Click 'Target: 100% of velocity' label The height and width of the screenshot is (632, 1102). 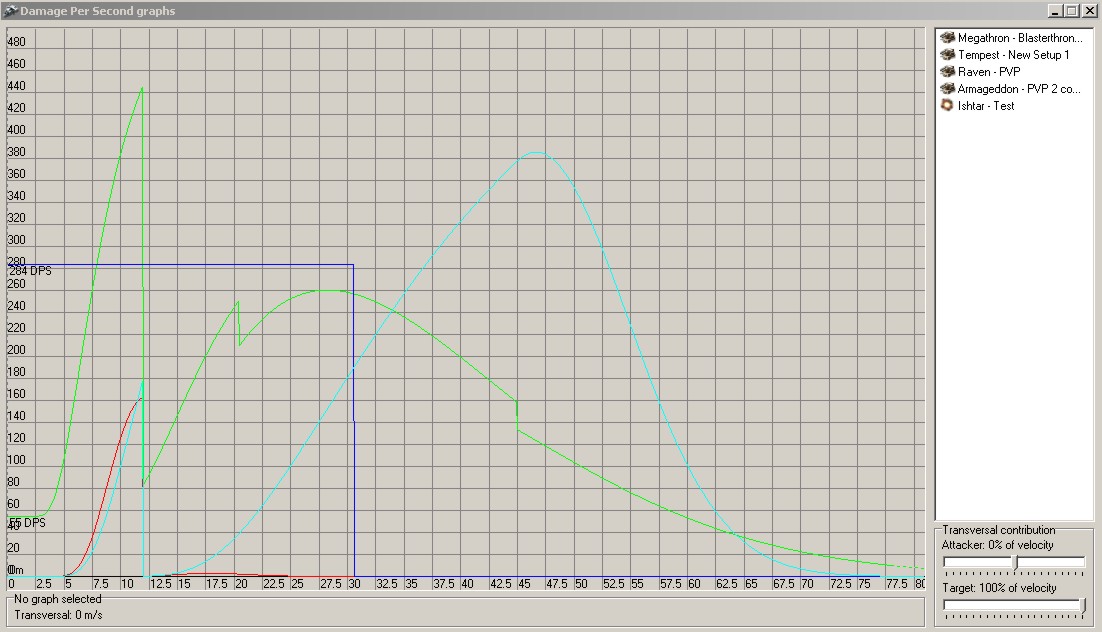[x=999, y=588]
